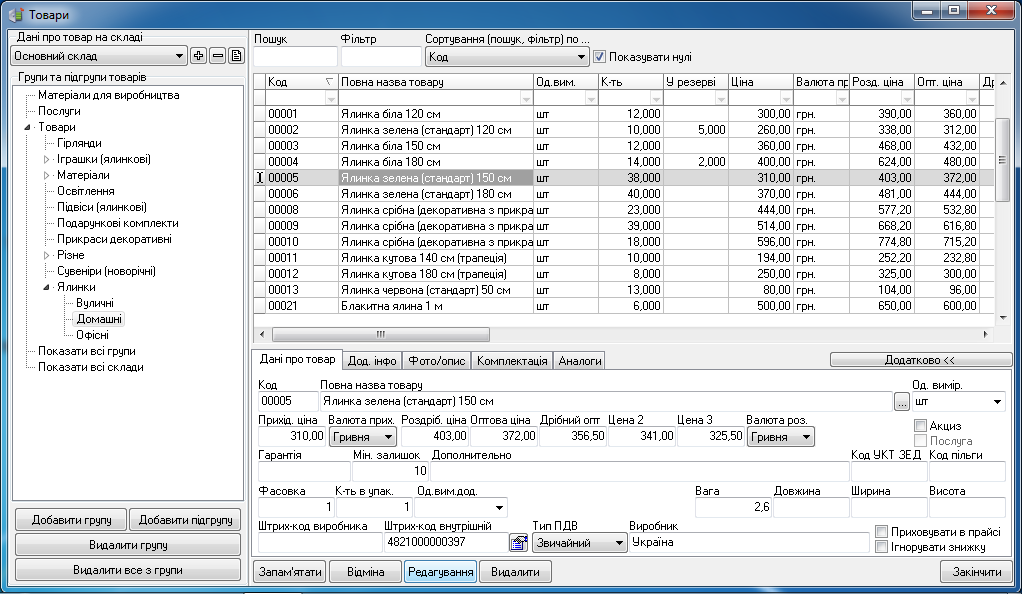Click the internal barcode generate icon
Image resolution: width=1022 pixels, height=594 pixels.
click(518, 543)
